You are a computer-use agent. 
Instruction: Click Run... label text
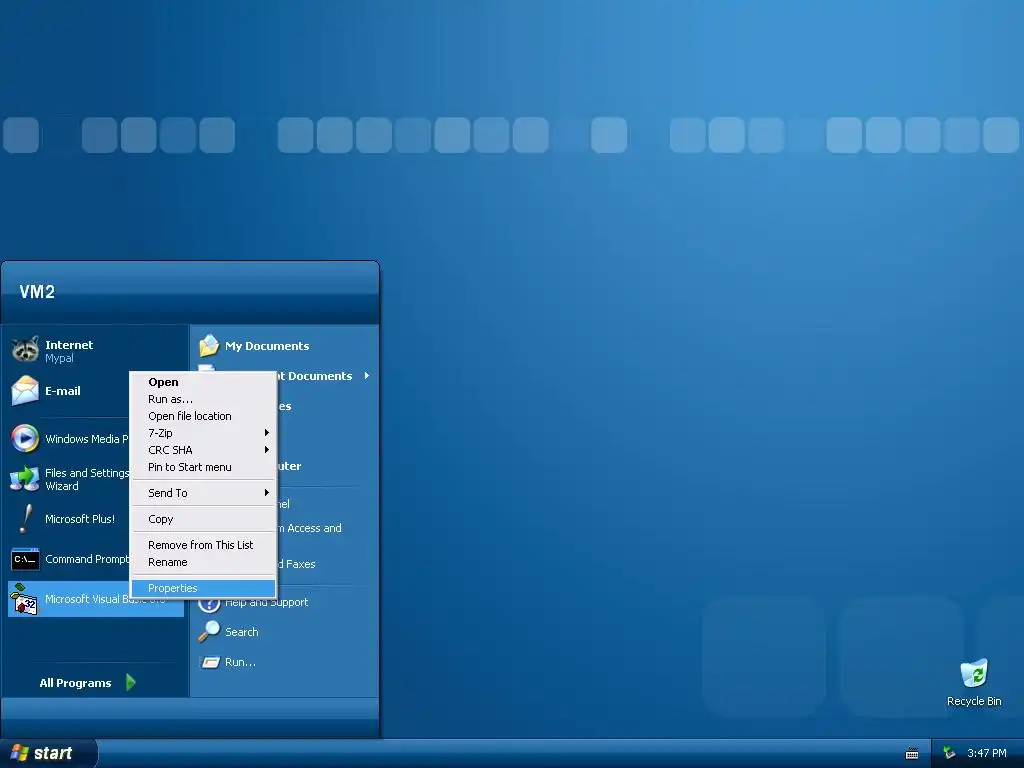click(240, 662)
